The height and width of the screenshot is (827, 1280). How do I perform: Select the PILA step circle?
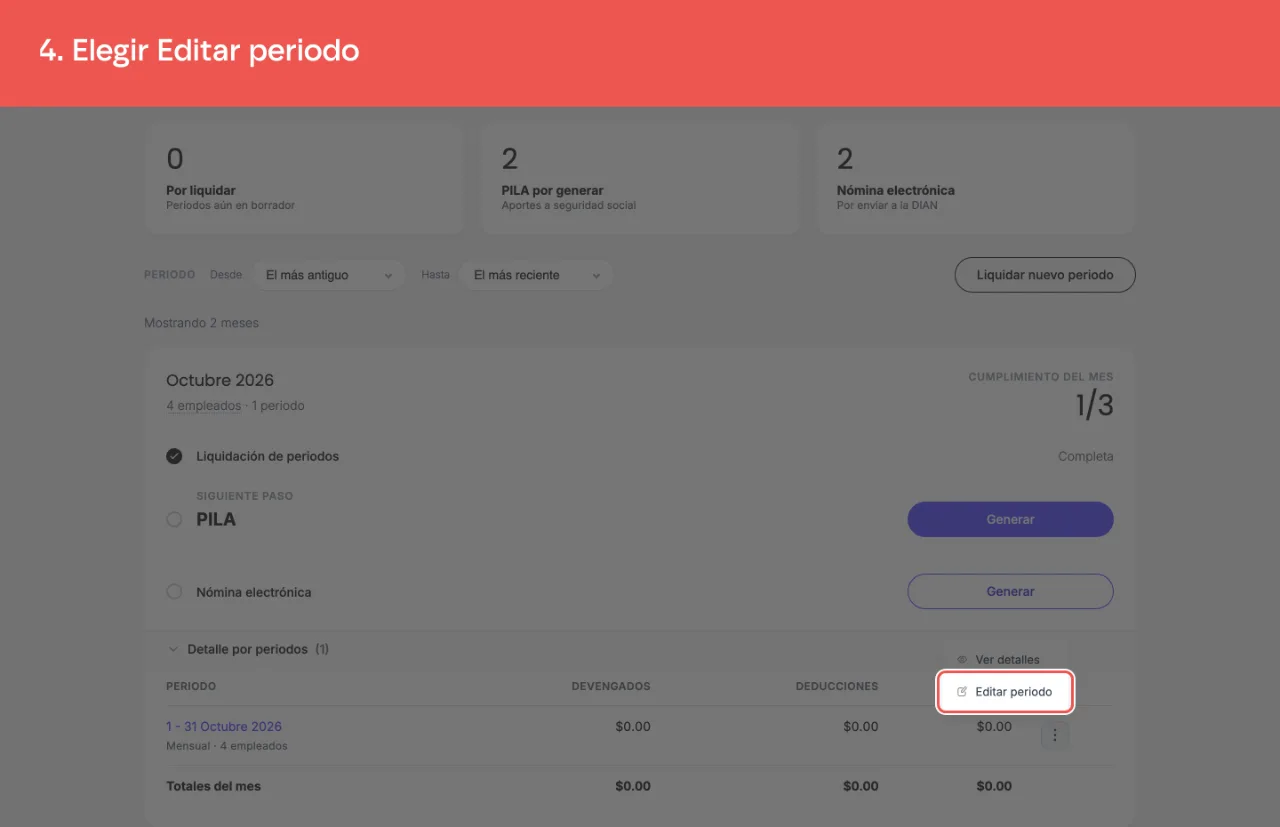point(174,520)
